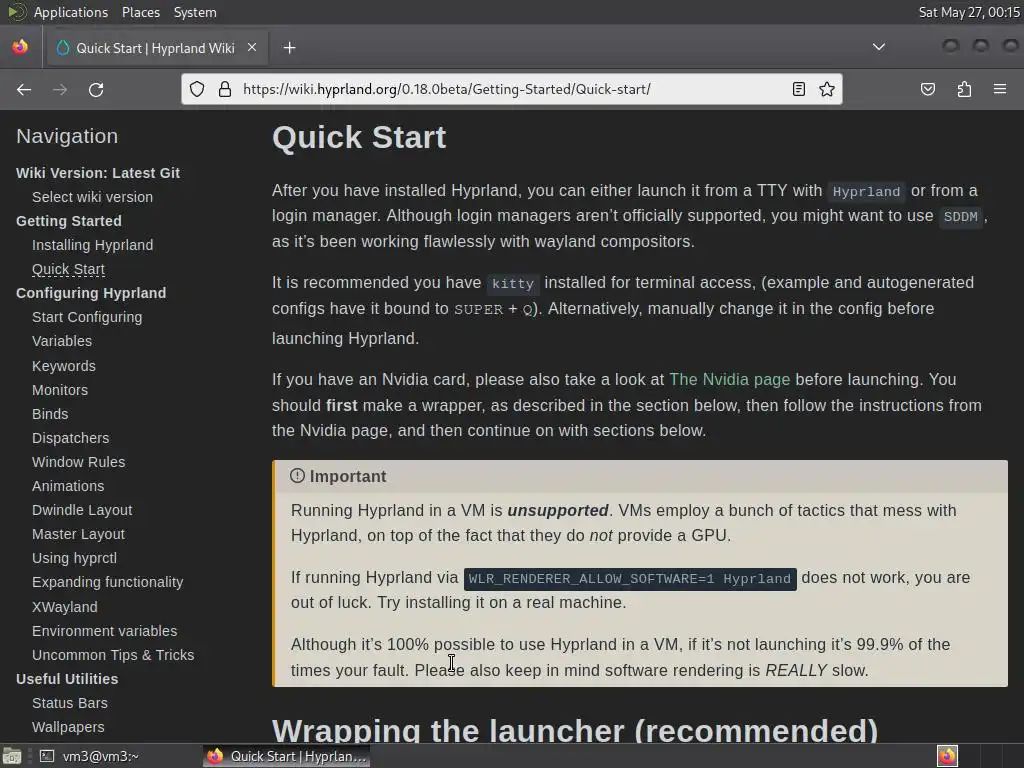The width and height of the screenshot is (1024, 768).
Task: Open the Places menu
Action: 140,12
